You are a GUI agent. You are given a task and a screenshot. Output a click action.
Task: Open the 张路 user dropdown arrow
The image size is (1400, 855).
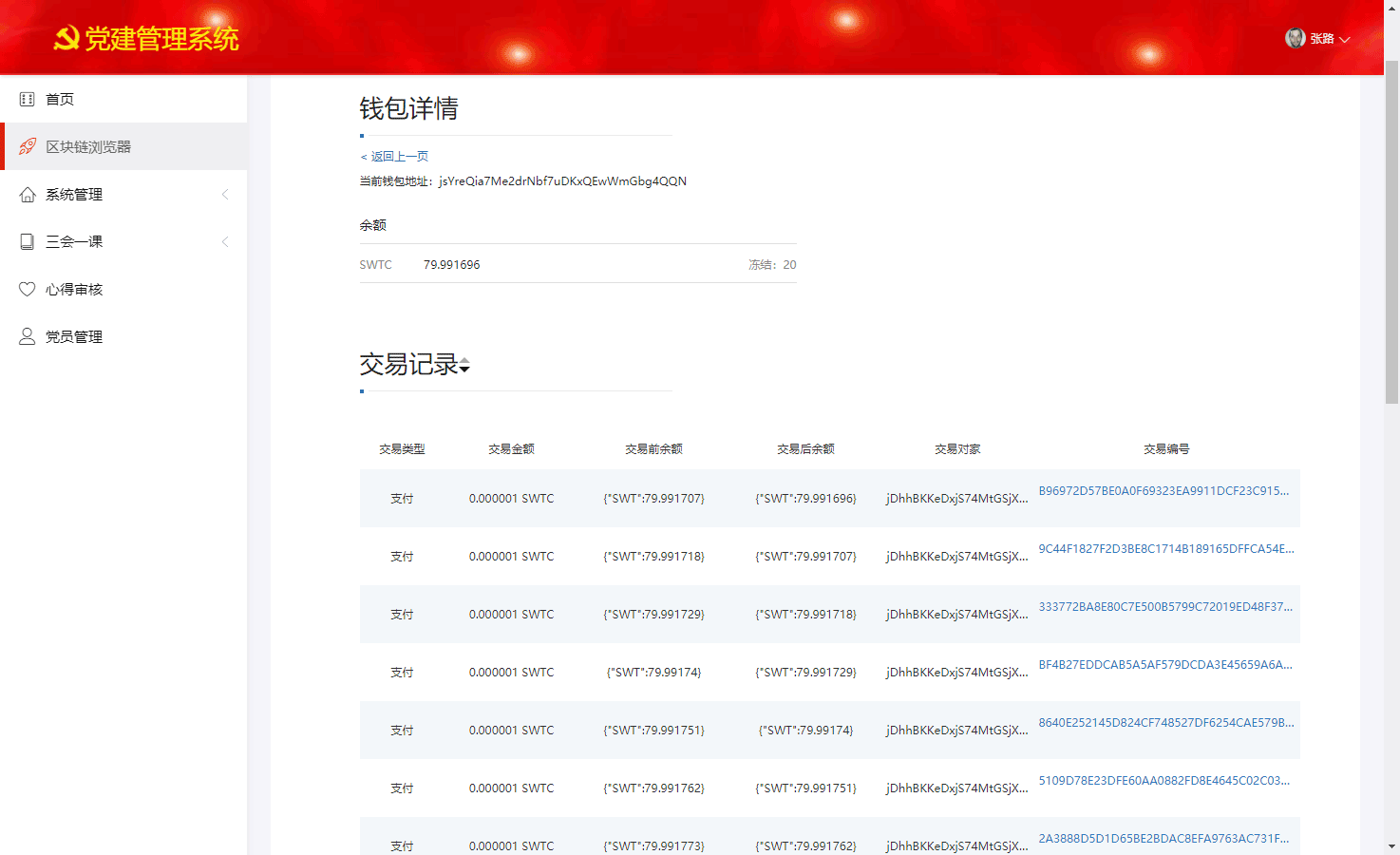click(x=1345, y=39)
